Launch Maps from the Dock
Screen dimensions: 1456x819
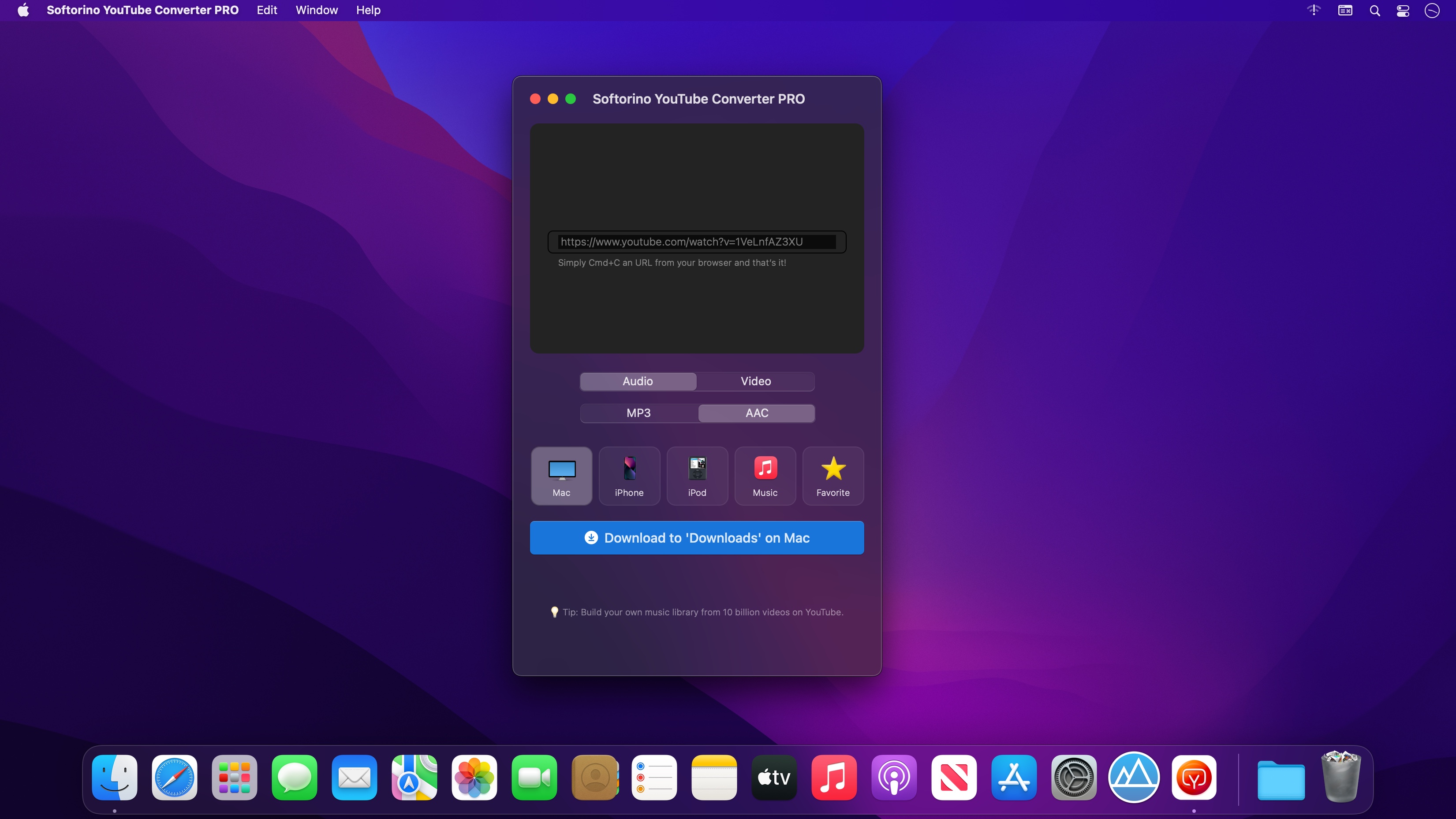[414, 778]
